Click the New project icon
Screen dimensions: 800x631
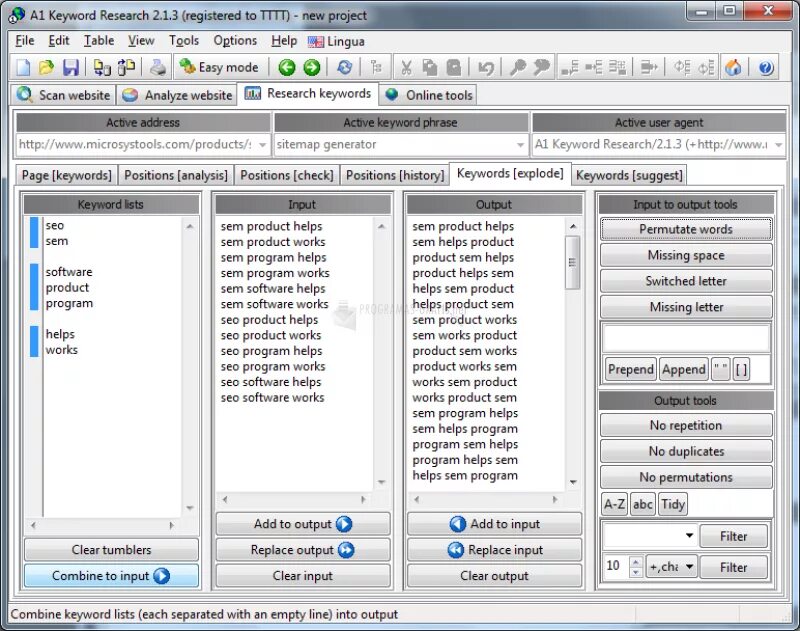[23, 67]
